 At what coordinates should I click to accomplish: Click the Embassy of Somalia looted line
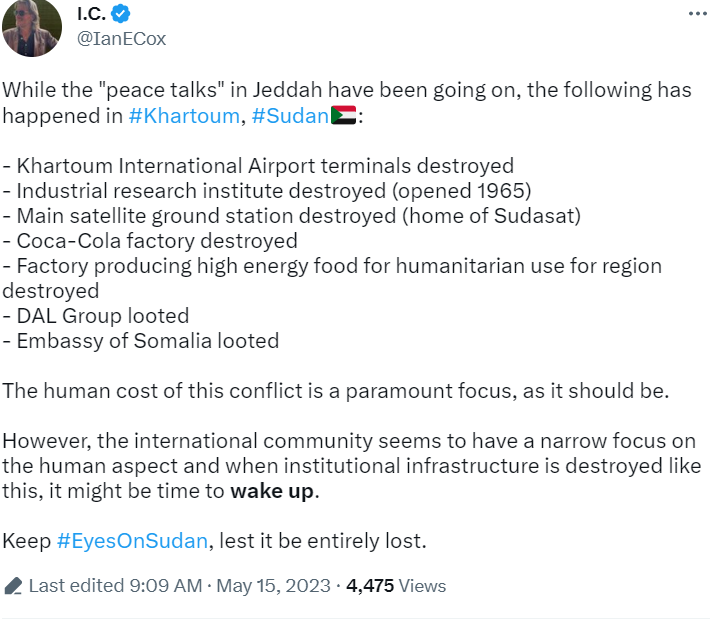[x=141, y=341]
